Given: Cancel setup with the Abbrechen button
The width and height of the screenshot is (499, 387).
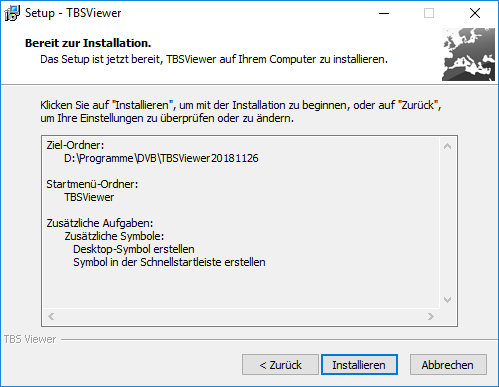Looking at the screenshot, I should pos(448,365).
